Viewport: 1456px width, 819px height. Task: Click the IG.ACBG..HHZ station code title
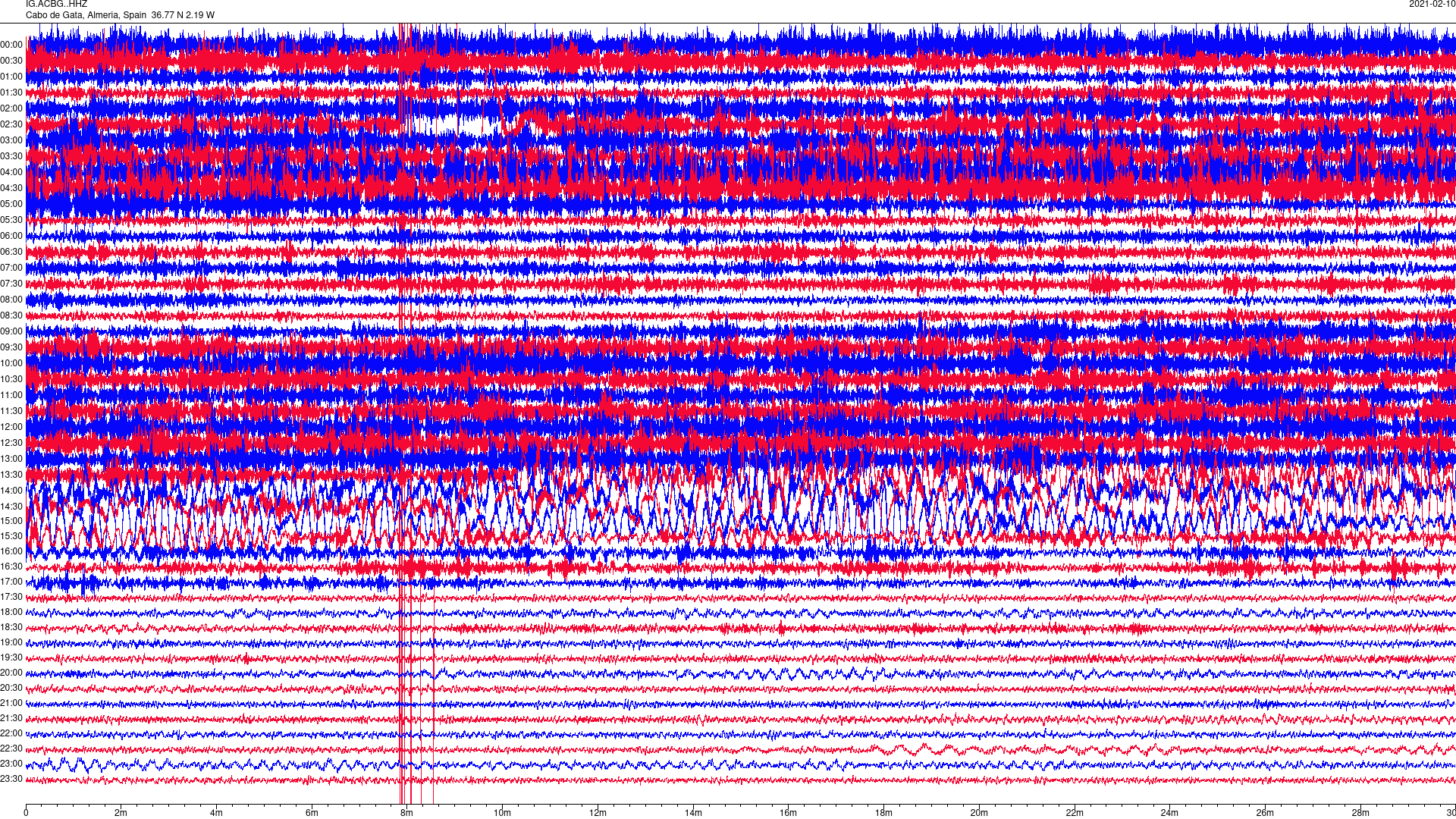click(x=56, y=4)
